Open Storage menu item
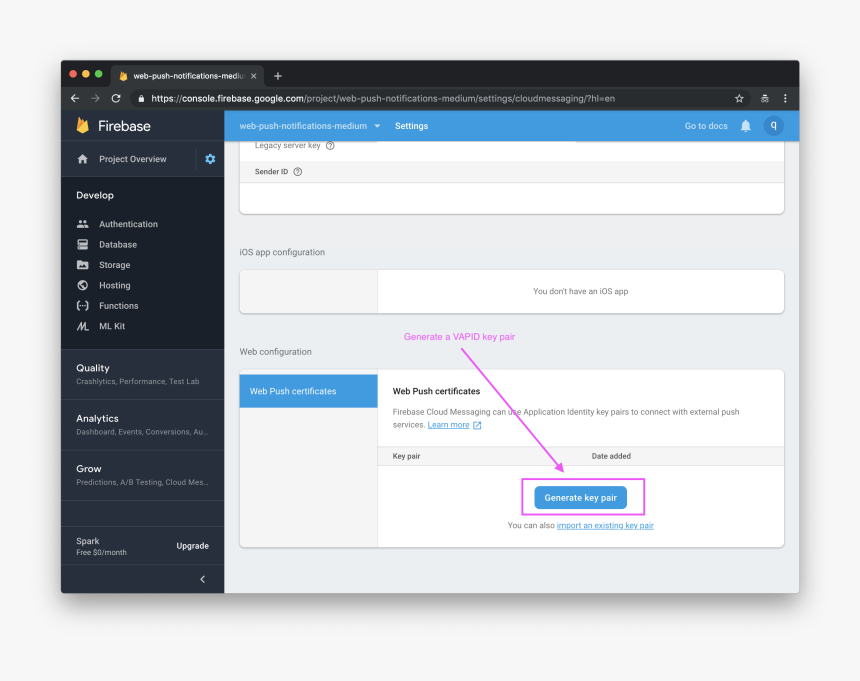The height and width of the screenshot is (681, 860). pos(115,265)
